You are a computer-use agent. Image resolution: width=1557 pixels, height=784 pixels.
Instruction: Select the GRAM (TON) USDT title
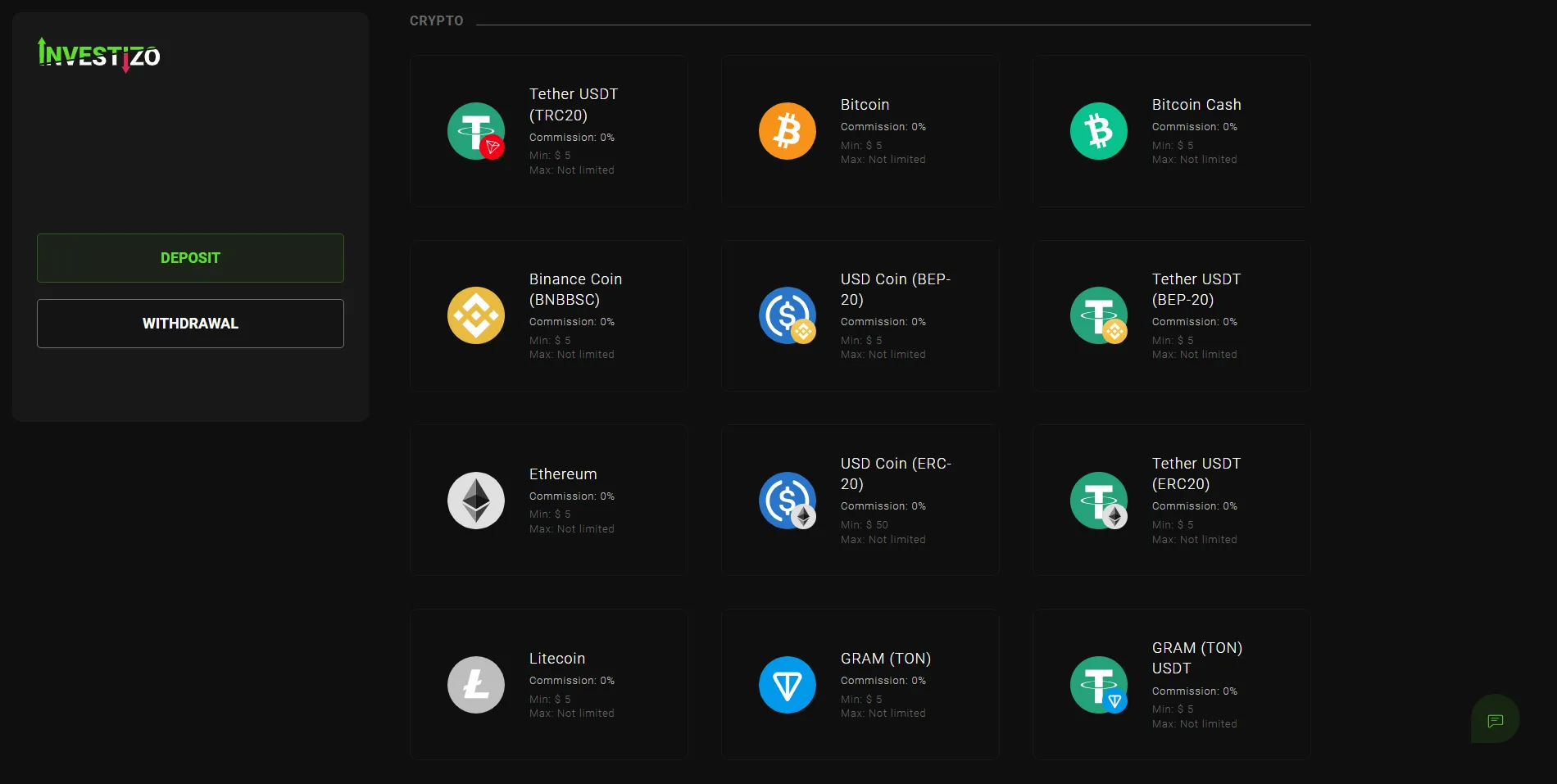pos(1197,658)
